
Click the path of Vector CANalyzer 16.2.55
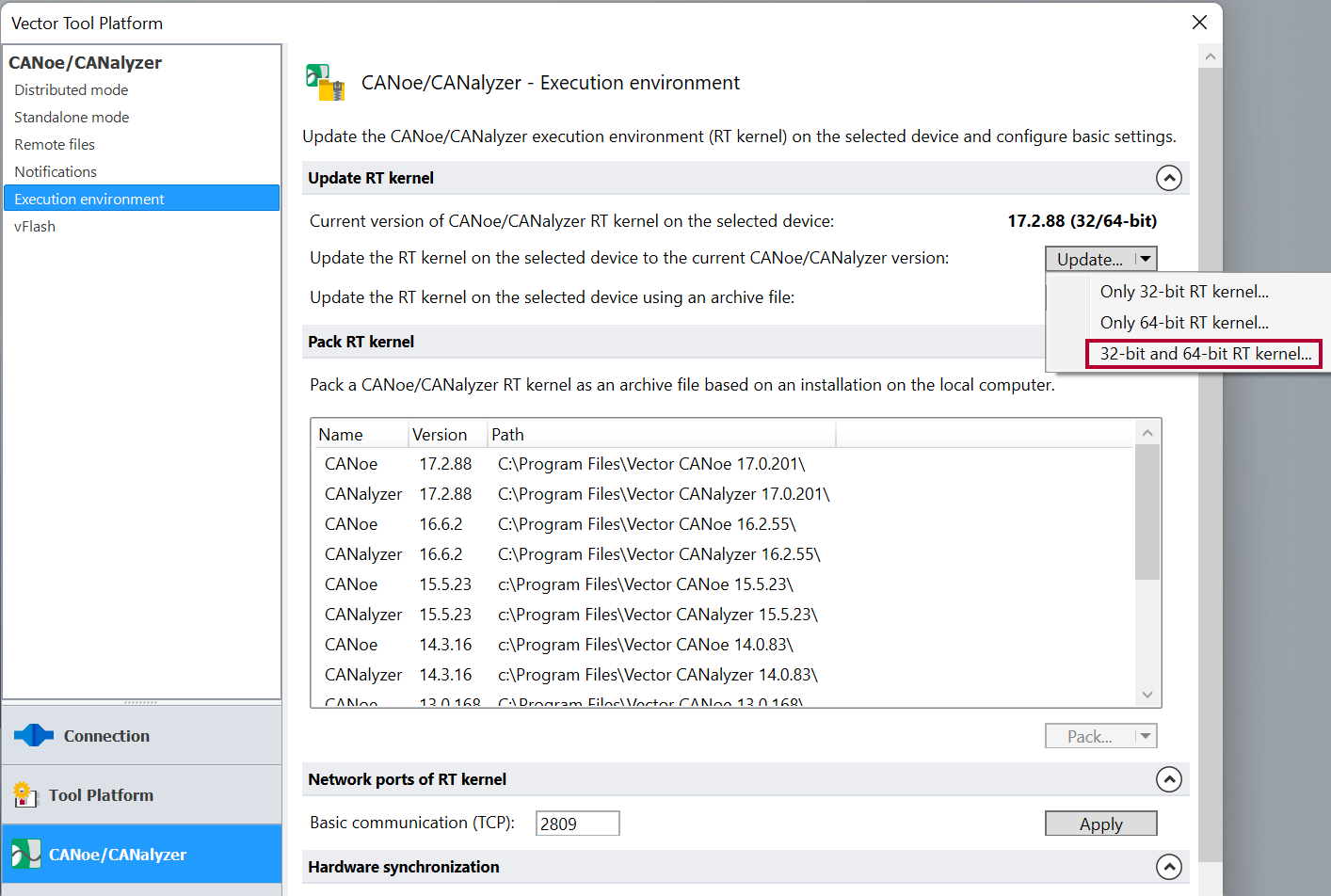tap(659, 554)
